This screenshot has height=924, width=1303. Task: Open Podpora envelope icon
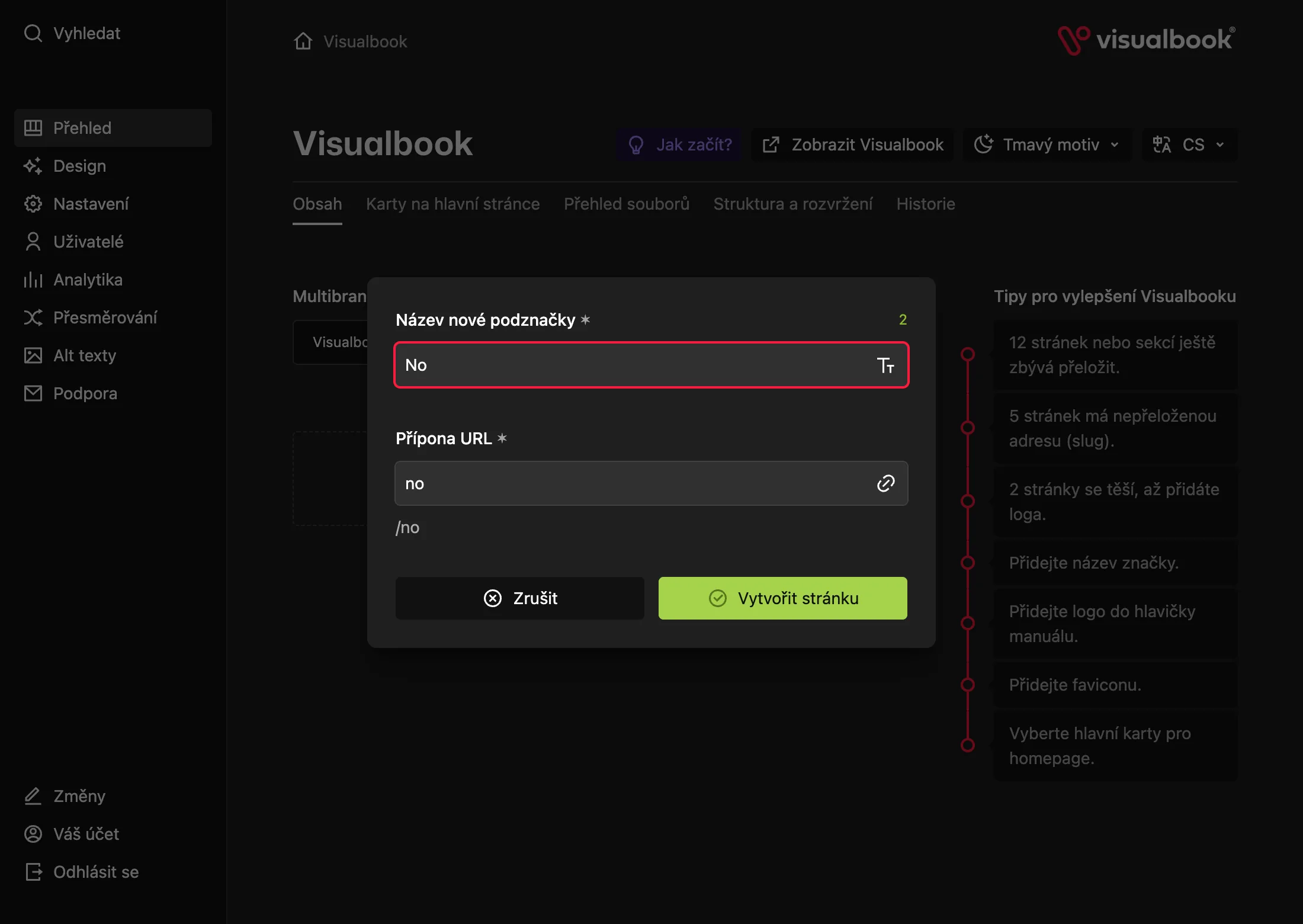click(x=33, y=393)
